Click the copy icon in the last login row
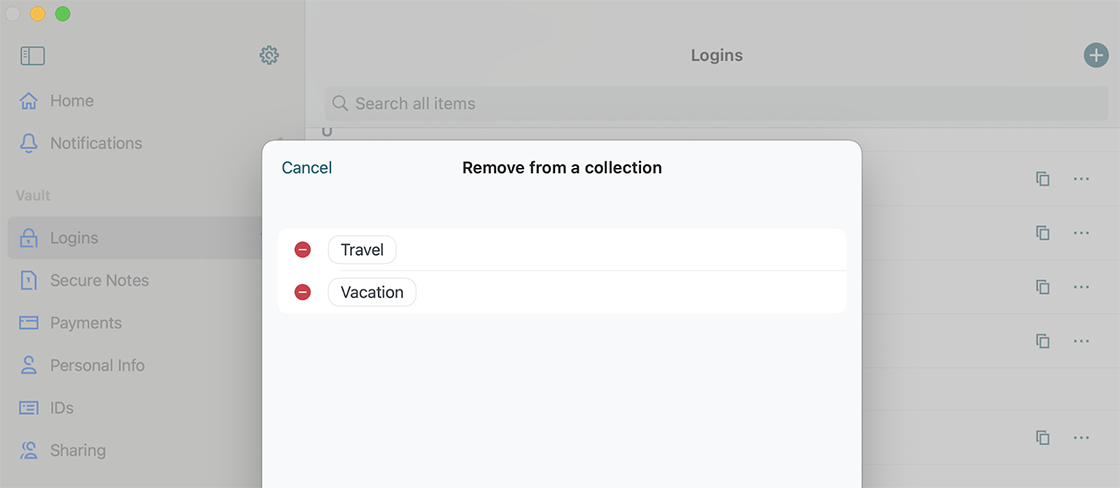1120x488 pixels. (x=1043, y=437)
